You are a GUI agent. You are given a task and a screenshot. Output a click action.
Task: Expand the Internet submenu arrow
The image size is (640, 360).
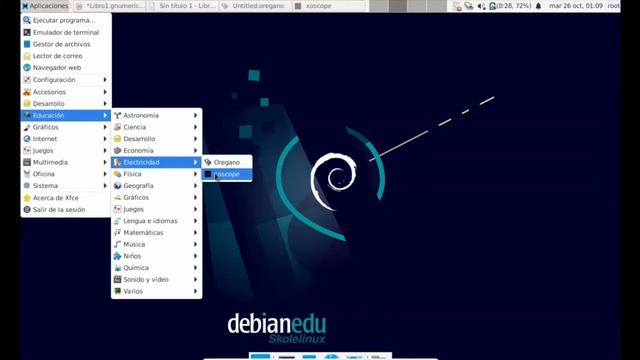click(105, 139)
